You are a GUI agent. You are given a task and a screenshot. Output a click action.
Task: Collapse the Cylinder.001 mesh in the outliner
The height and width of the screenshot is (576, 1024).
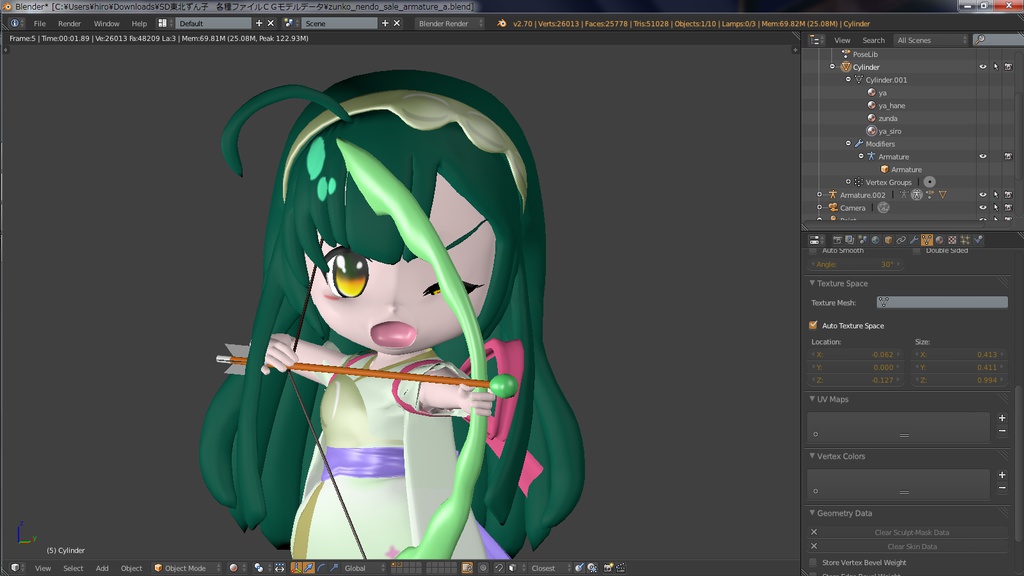[x=849, y=80]
